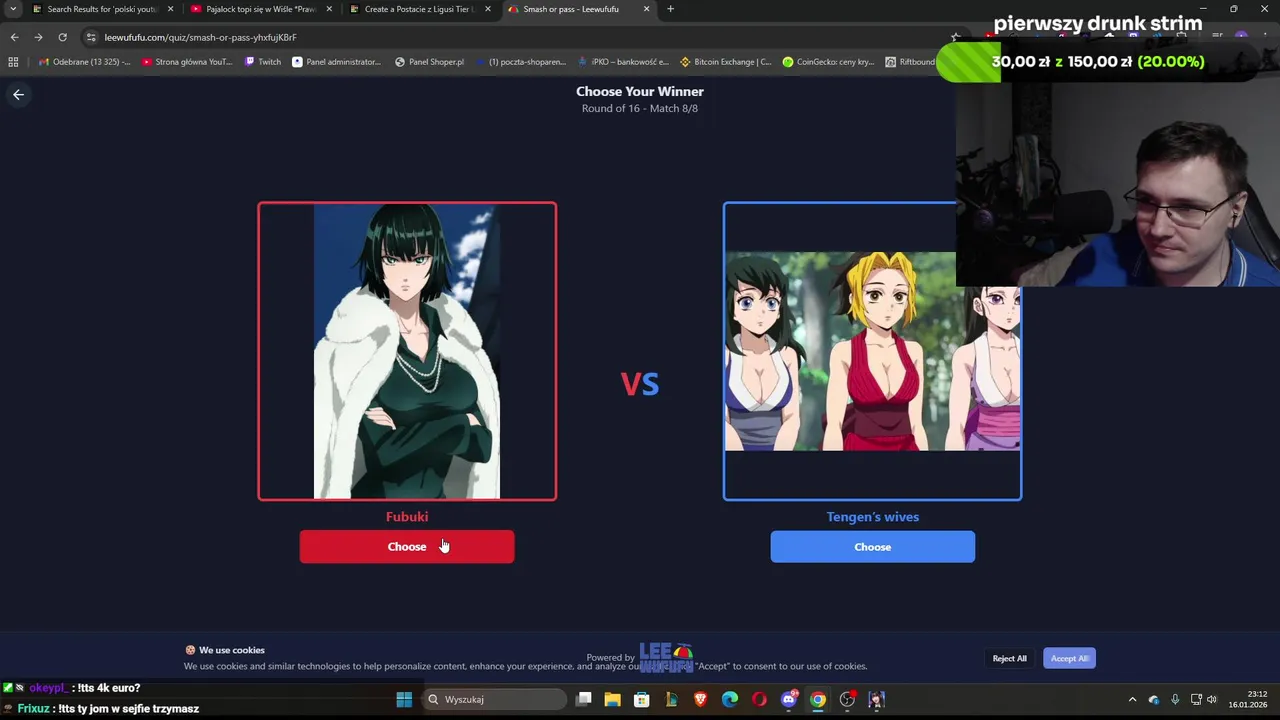Viewport: 1280px width, 720px height.
Task: Open the tab search dropdown
Action: [x=12, y=9]
